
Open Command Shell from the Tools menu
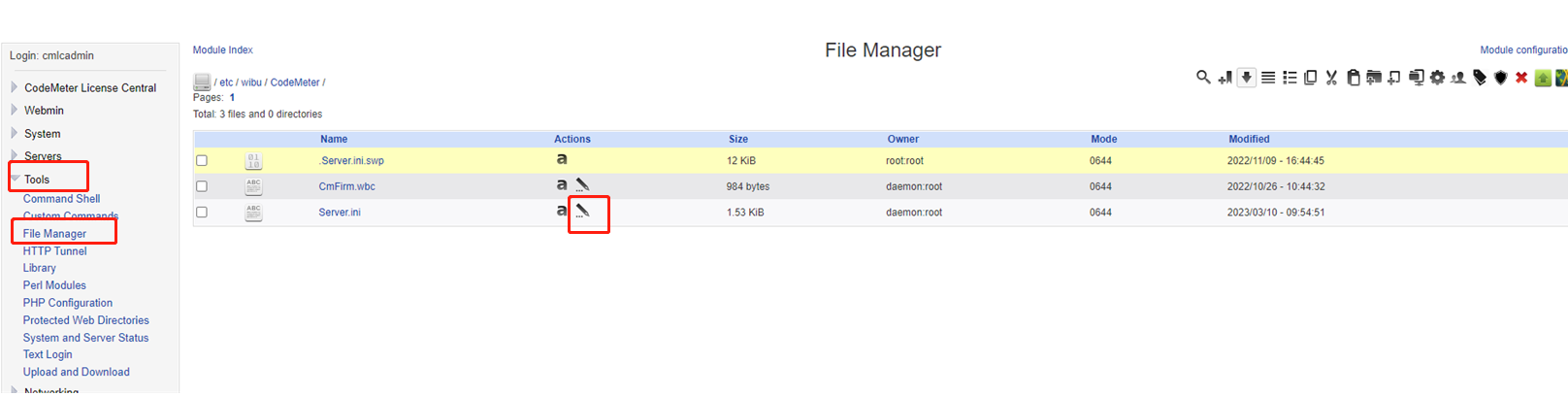pos(61,199)
